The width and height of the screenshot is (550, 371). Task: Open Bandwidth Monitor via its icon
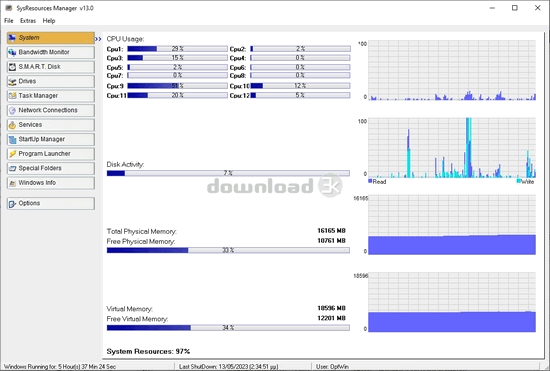(12, 52)
